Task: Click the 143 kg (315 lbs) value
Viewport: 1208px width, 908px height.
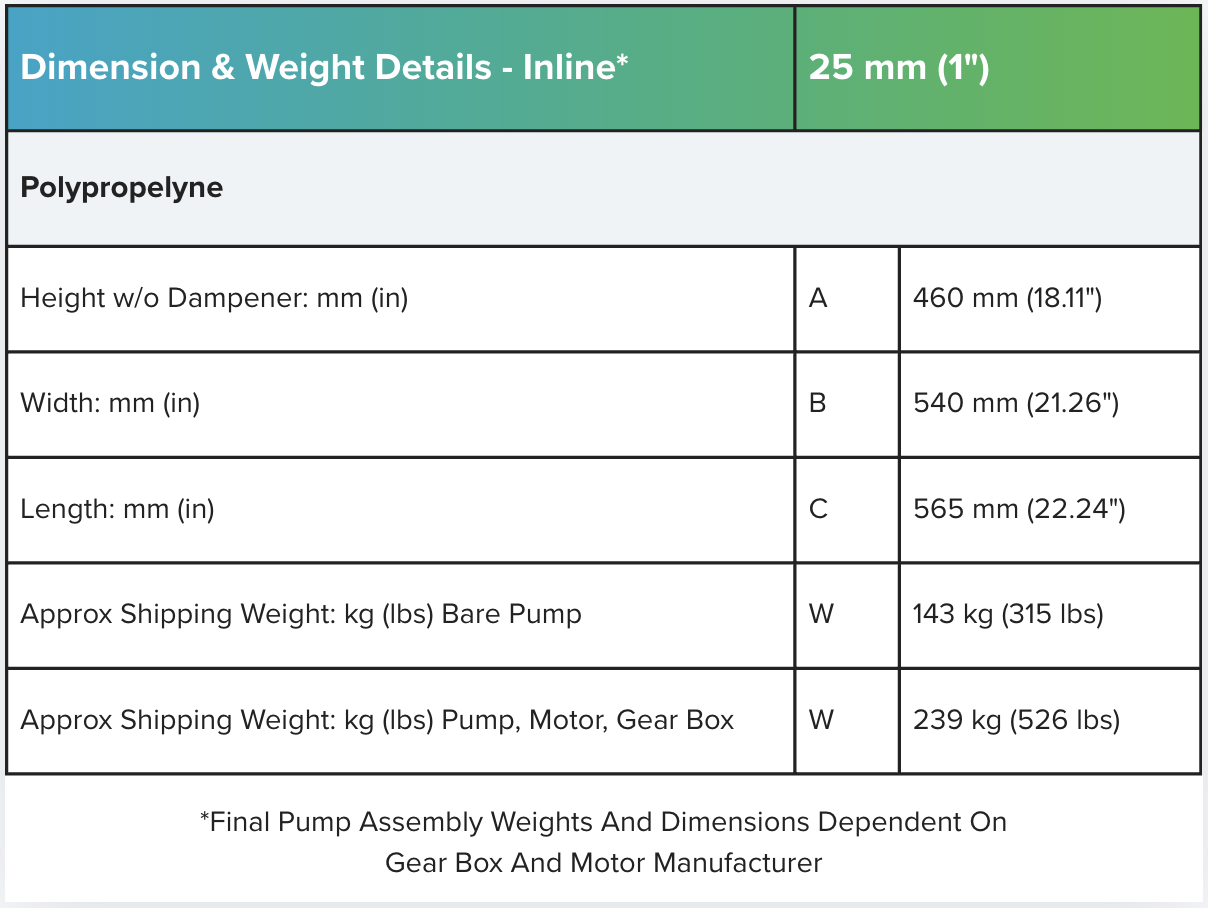Action: pyautogui.click(x=1008, y=614)
